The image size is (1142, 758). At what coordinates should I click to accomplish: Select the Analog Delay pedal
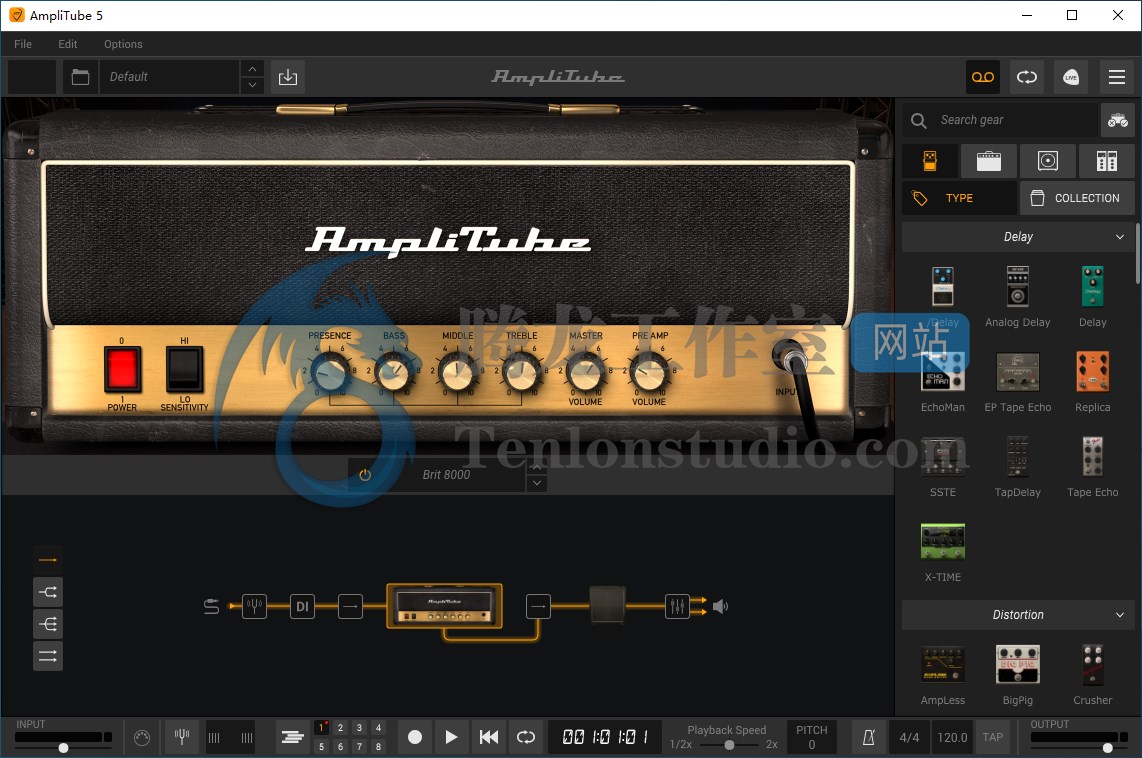point(1017,296)
